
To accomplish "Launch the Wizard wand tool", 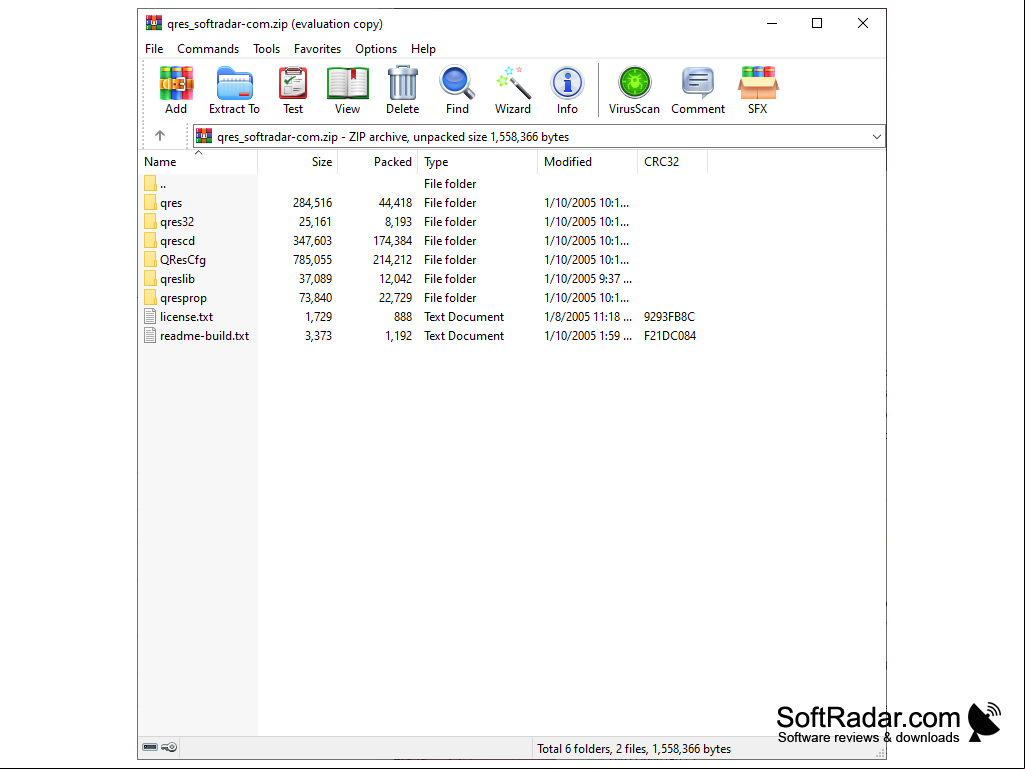I will point(512,90).
